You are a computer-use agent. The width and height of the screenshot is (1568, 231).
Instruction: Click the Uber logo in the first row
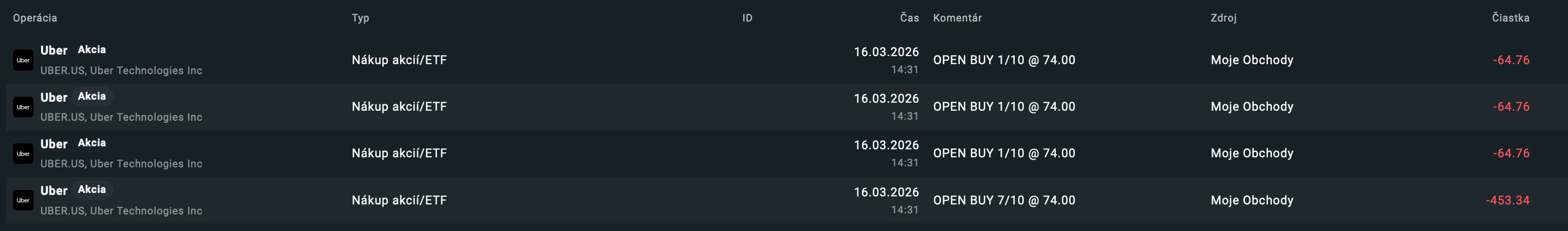tap(23, 60)
